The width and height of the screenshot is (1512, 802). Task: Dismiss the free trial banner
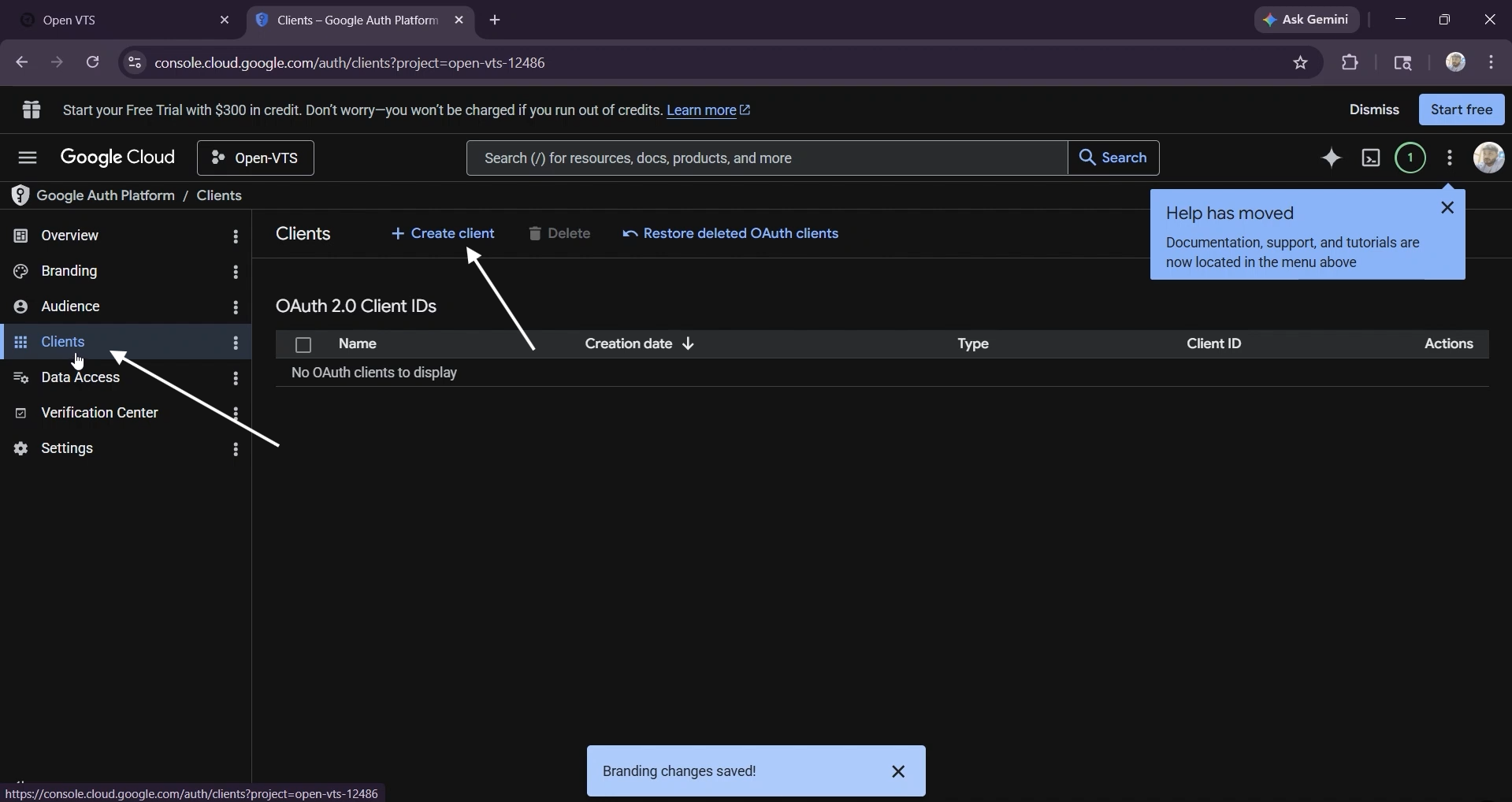1374,110
